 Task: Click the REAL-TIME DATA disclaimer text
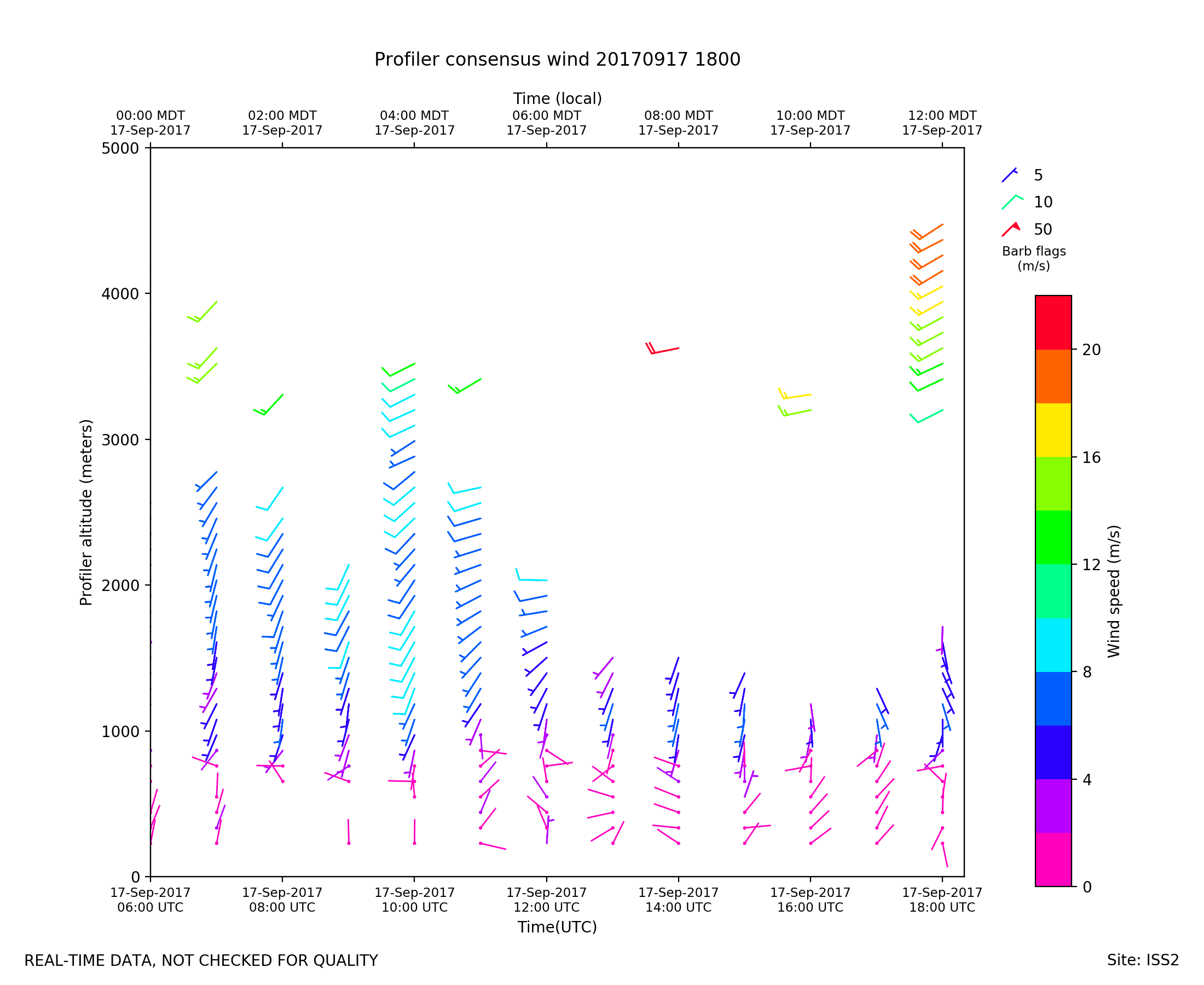pyautogui.click(x=201, y=960)
